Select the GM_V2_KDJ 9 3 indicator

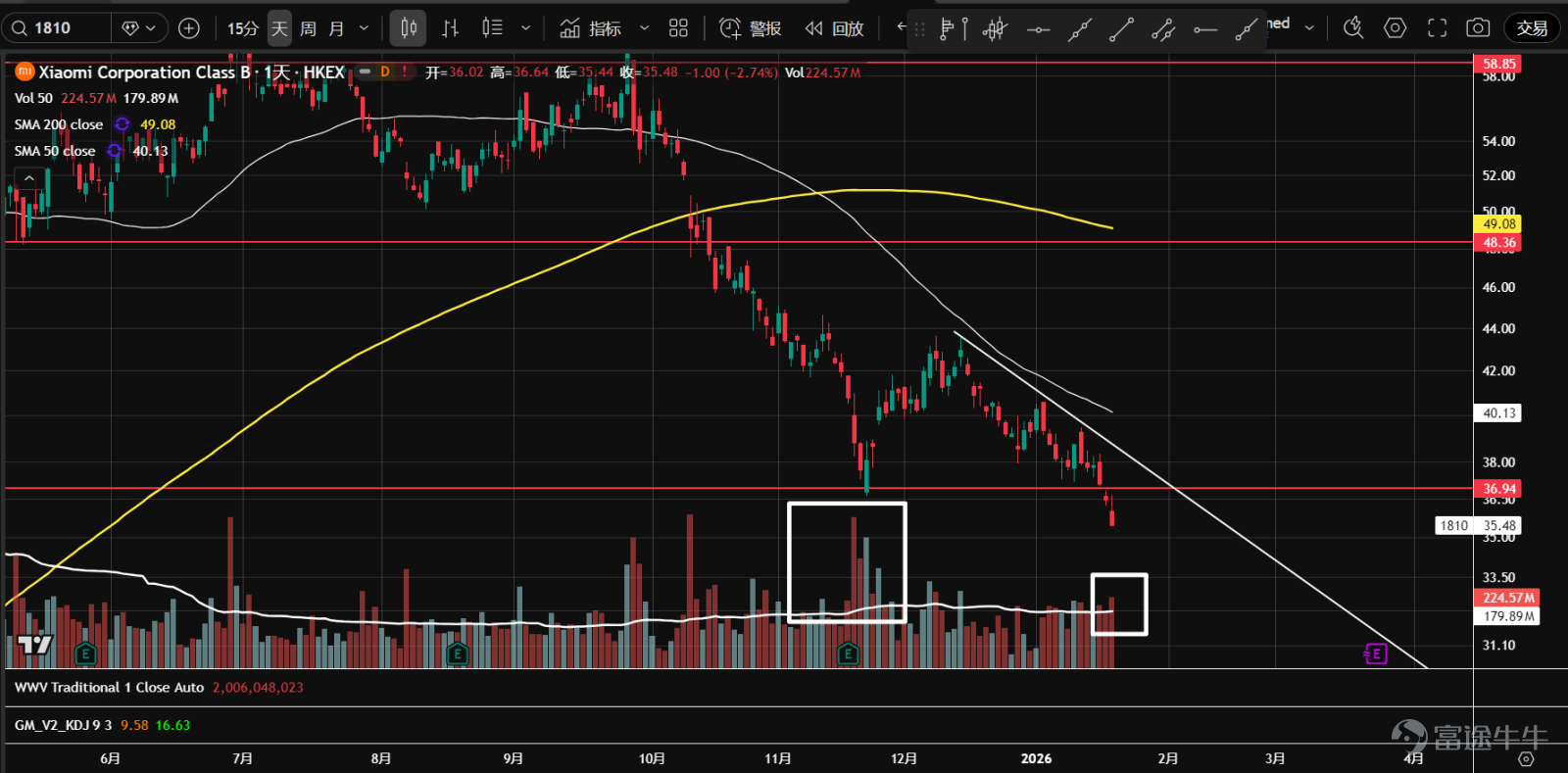click(x=64, y=726)
